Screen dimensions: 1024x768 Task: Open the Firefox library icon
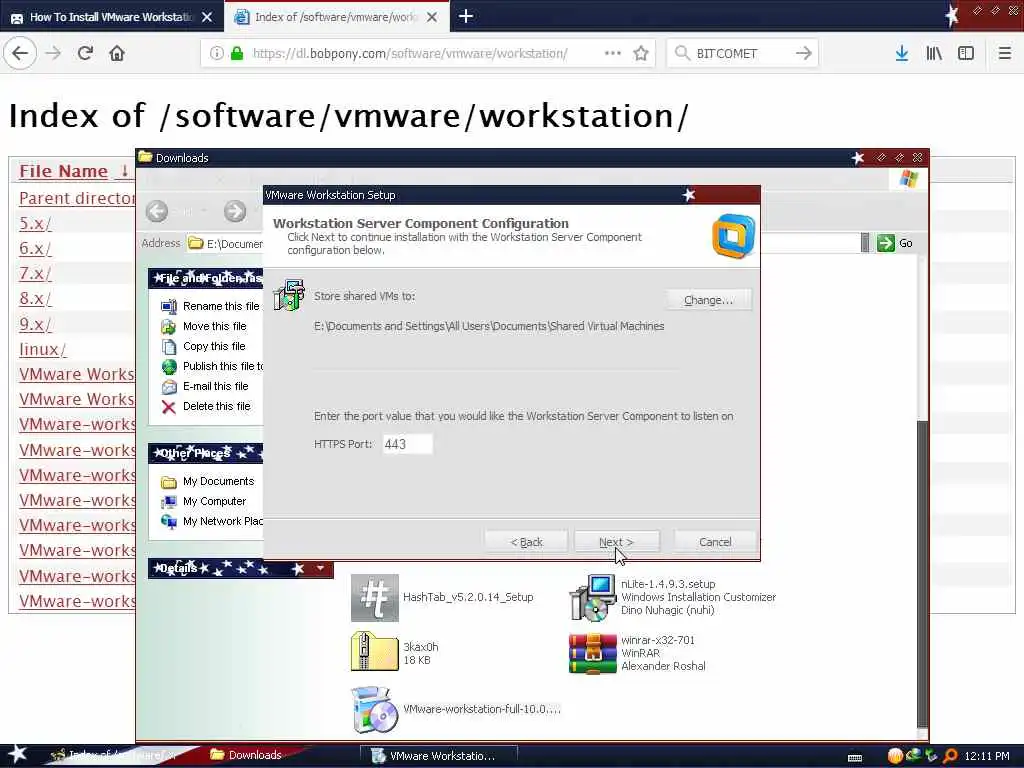pyautogui.click(x=934, y=53)
